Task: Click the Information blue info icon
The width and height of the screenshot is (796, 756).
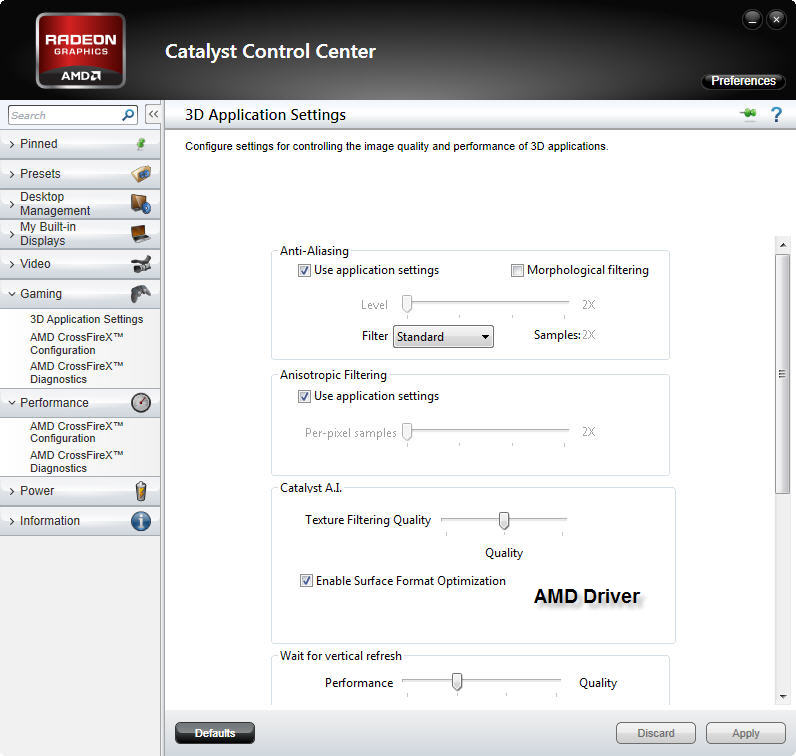Action: click(x=141, y=521)
